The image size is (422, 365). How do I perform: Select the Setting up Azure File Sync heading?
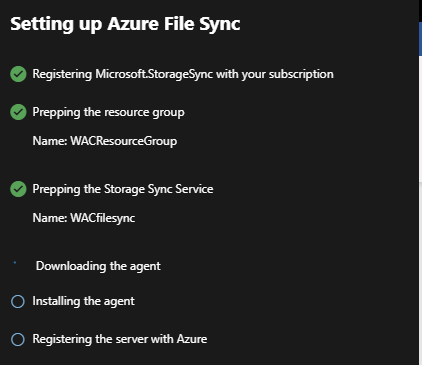(x=125, y=24)
